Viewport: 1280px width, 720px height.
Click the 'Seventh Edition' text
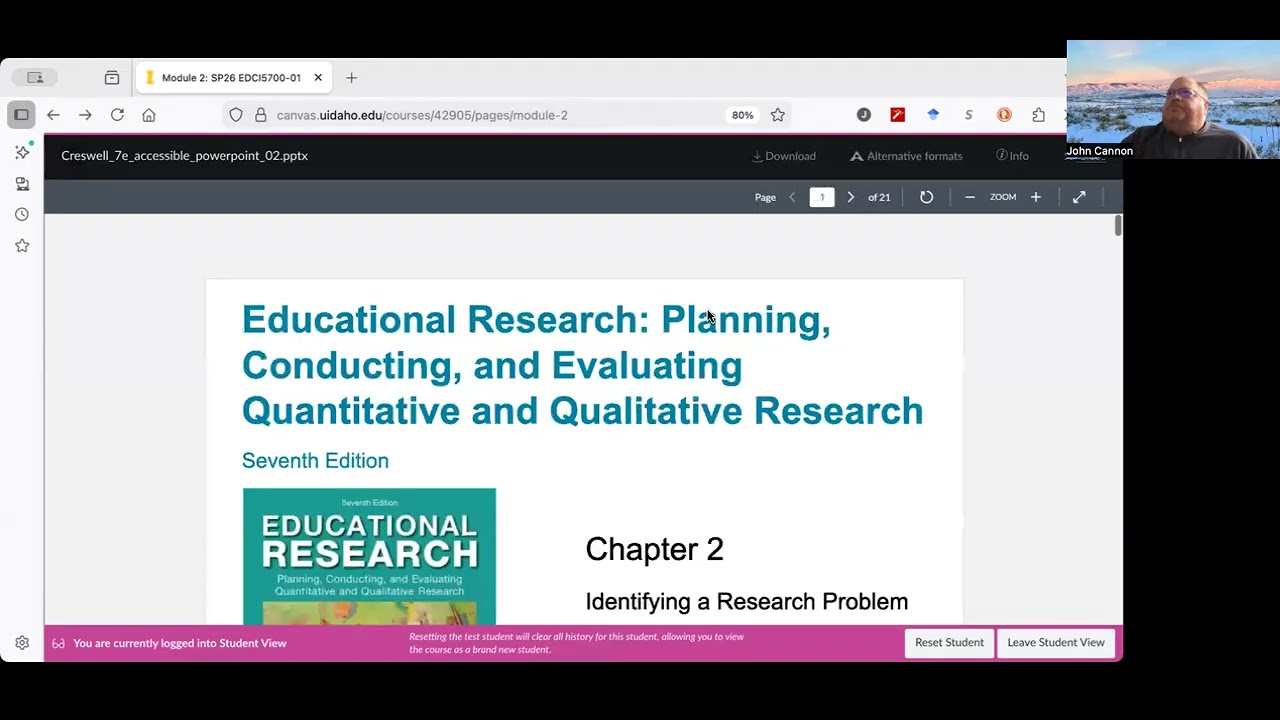click(x=315, y=461)
